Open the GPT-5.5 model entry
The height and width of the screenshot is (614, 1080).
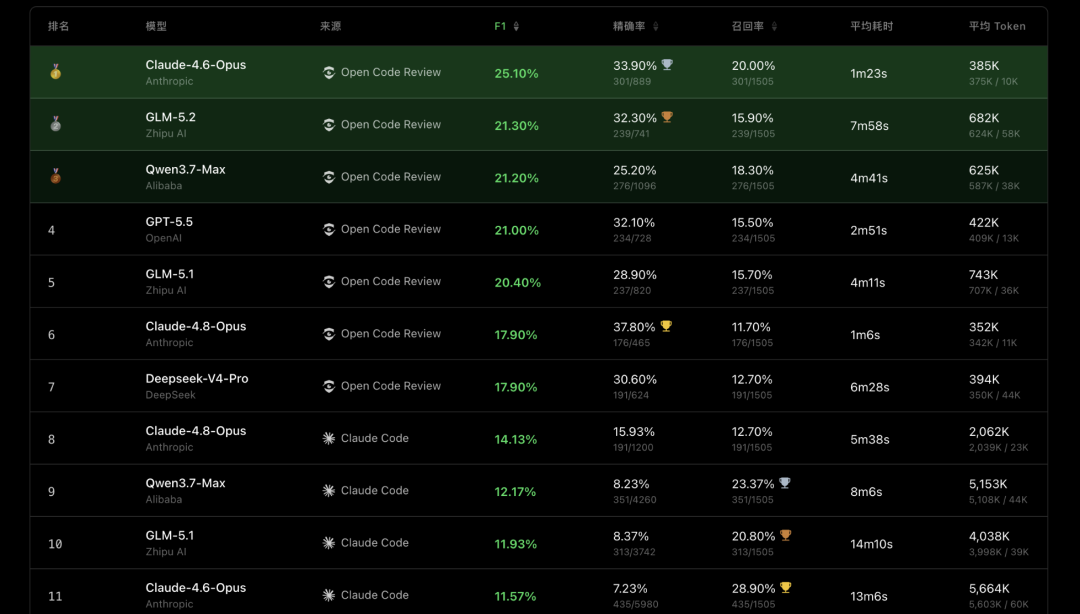click(x=169, y=222)
